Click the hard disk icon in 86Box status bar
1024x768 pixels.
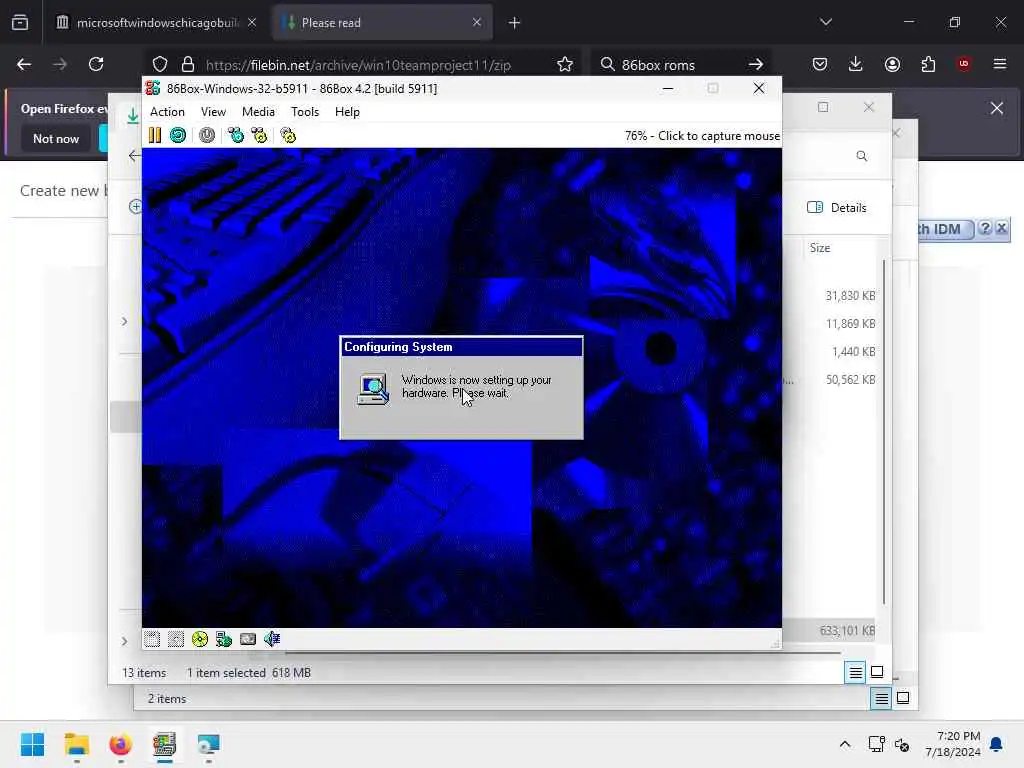(248, 639)
